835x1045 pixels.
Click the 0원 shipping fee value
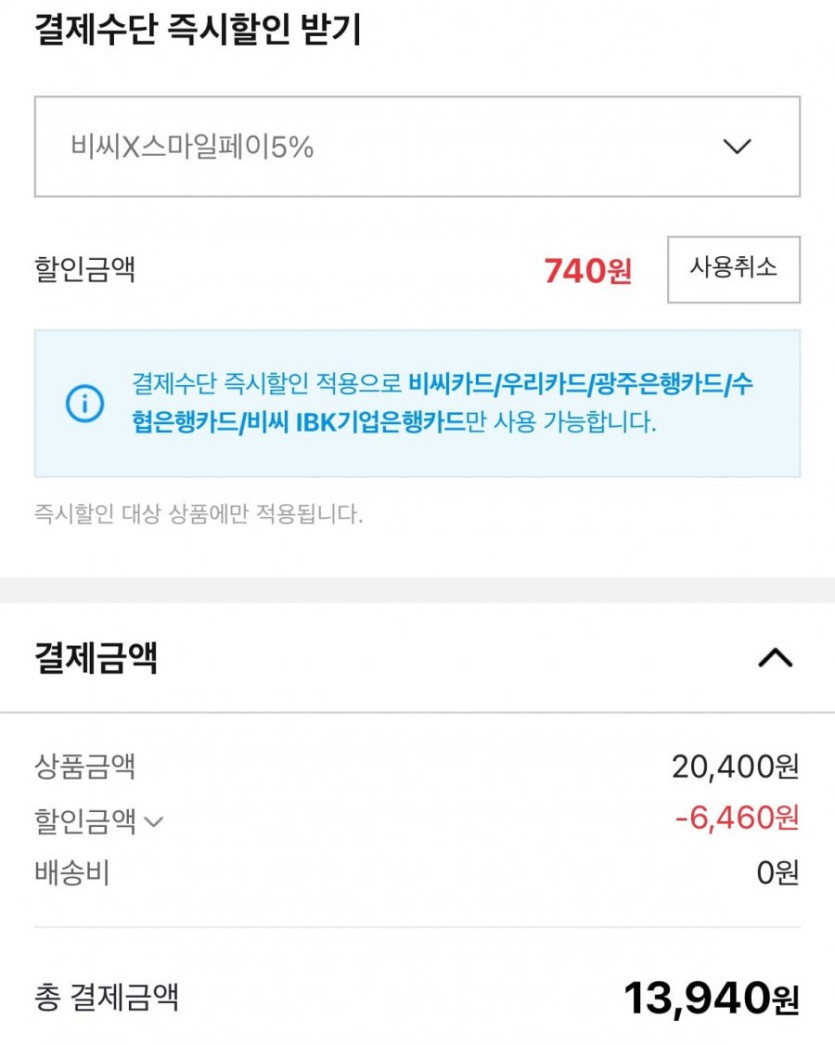(778, 872)
